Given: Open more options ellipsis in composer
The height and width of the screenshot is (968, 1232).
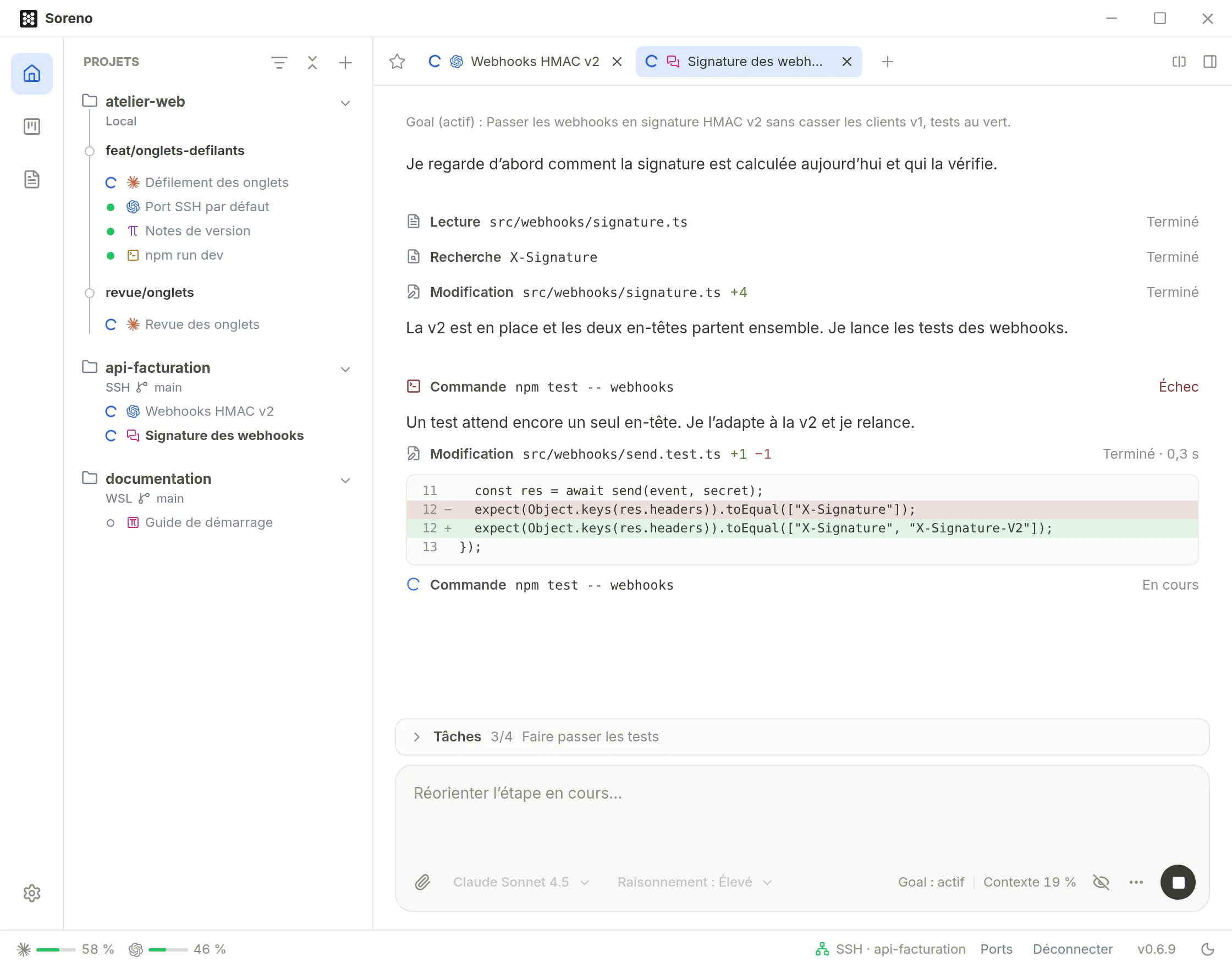Looking at the screenshot, I should point(1136,882).
